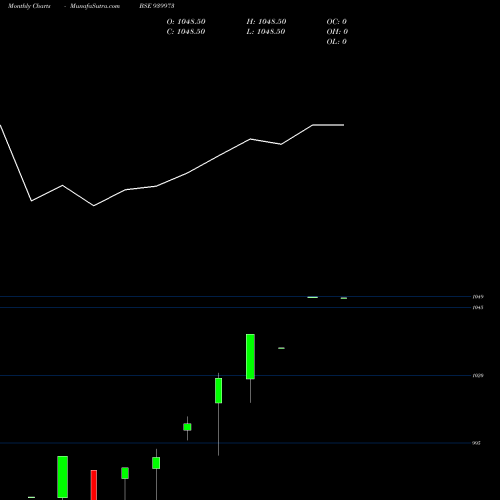Click the 'OH: 0' value
This screenshot has height=500, width=500.
point(337,32)
